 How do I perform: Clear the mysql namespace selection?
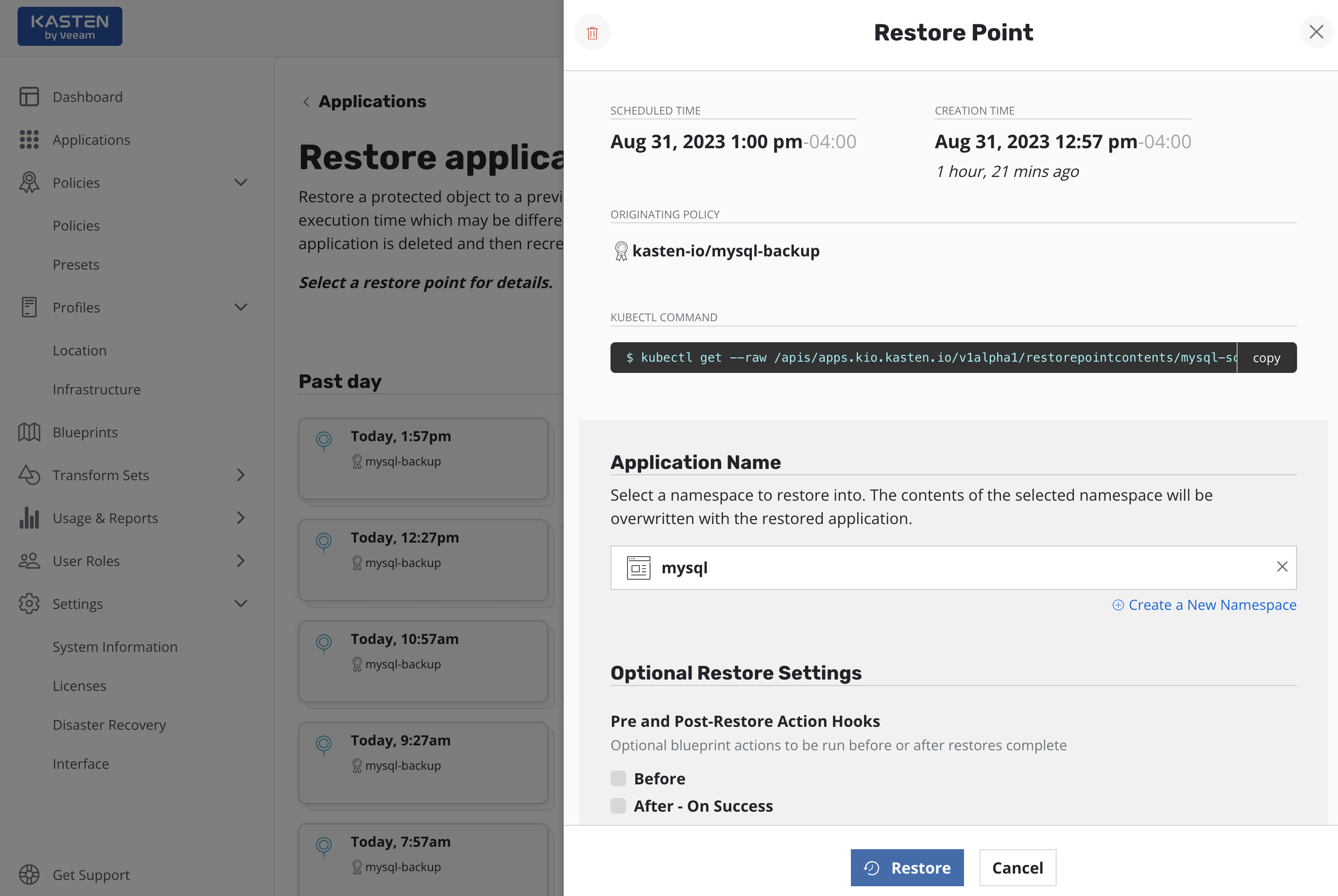pos(1282,566)
